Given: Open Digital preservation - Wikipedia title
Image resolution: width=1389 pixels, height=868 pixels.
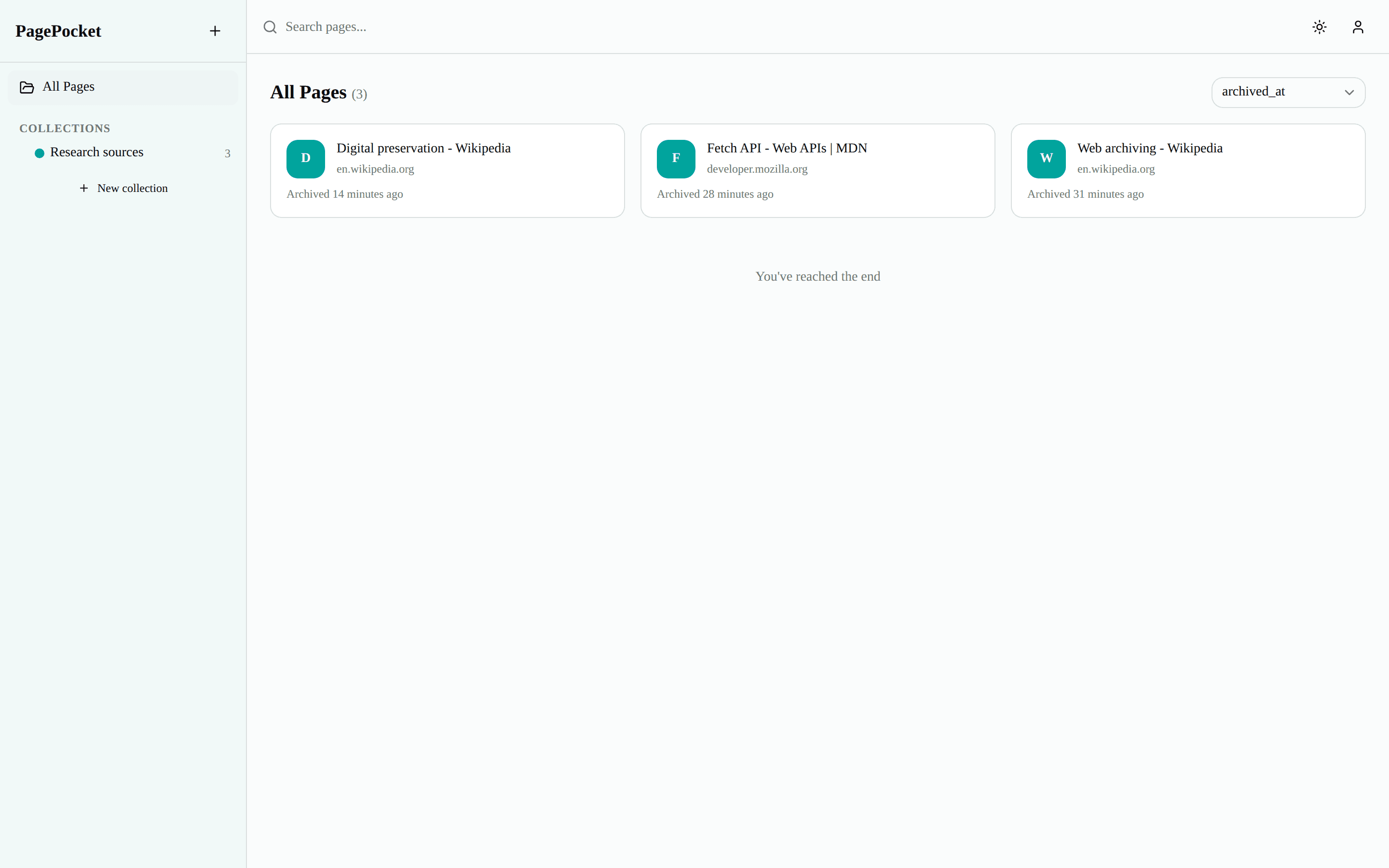Looking at the screenshot, I should tap(423, 148).
